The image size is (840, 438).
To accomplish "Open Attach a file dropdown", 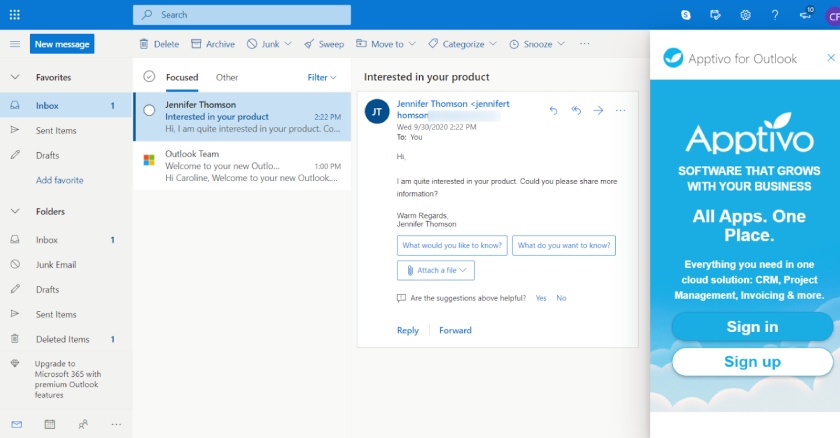I will 436,270.
